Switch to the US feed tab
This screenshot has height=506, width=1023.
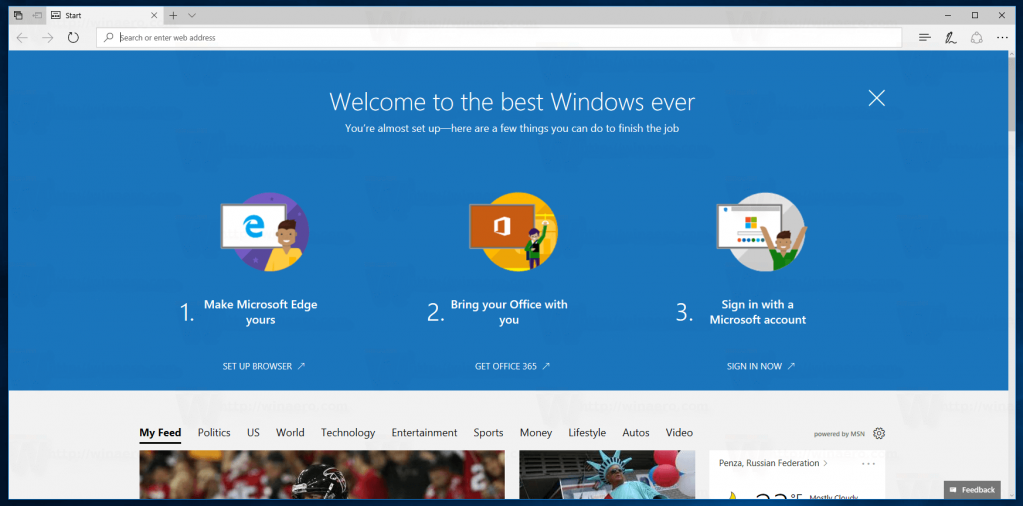click(253, 432)
